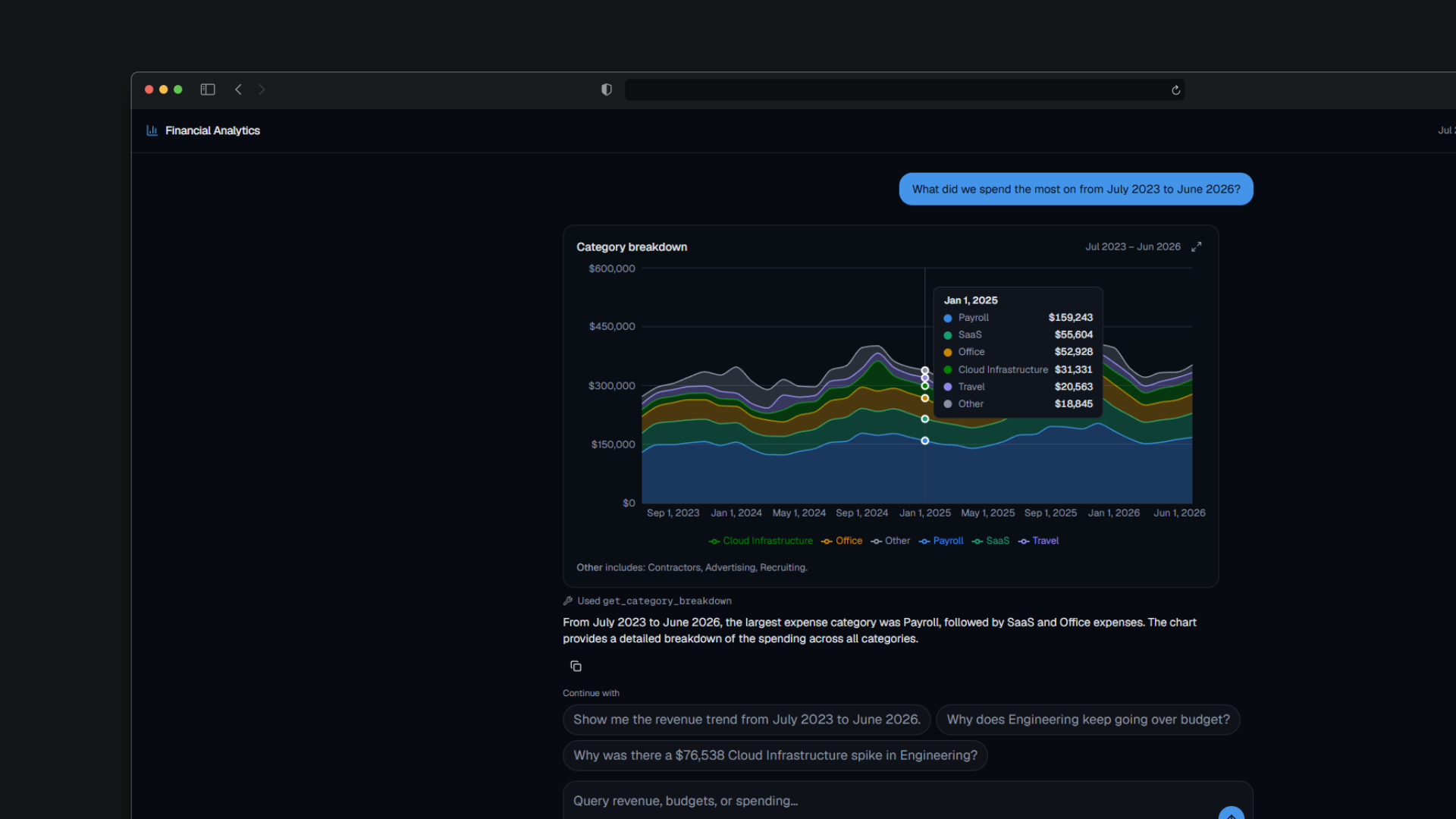Click the Continue with label

coord(591,693)
